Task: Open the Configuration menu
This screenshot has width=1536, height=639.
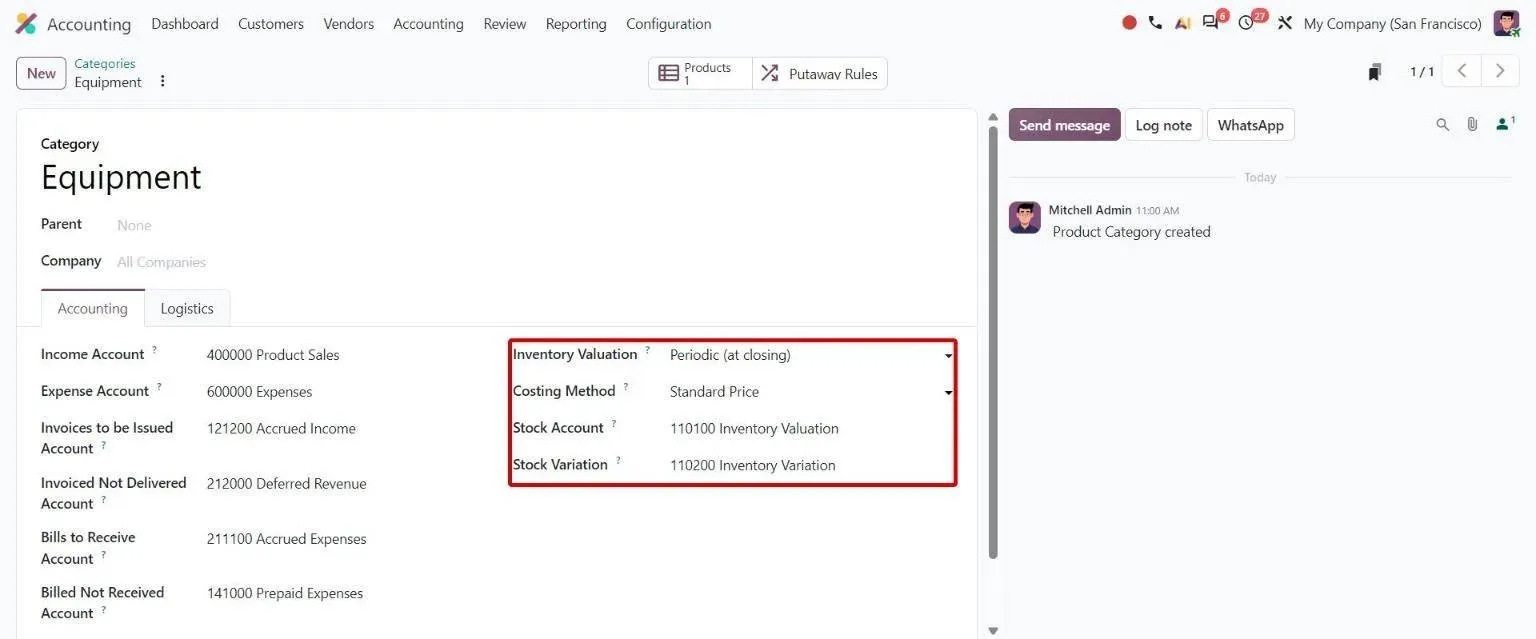Action: click(669, 23)
